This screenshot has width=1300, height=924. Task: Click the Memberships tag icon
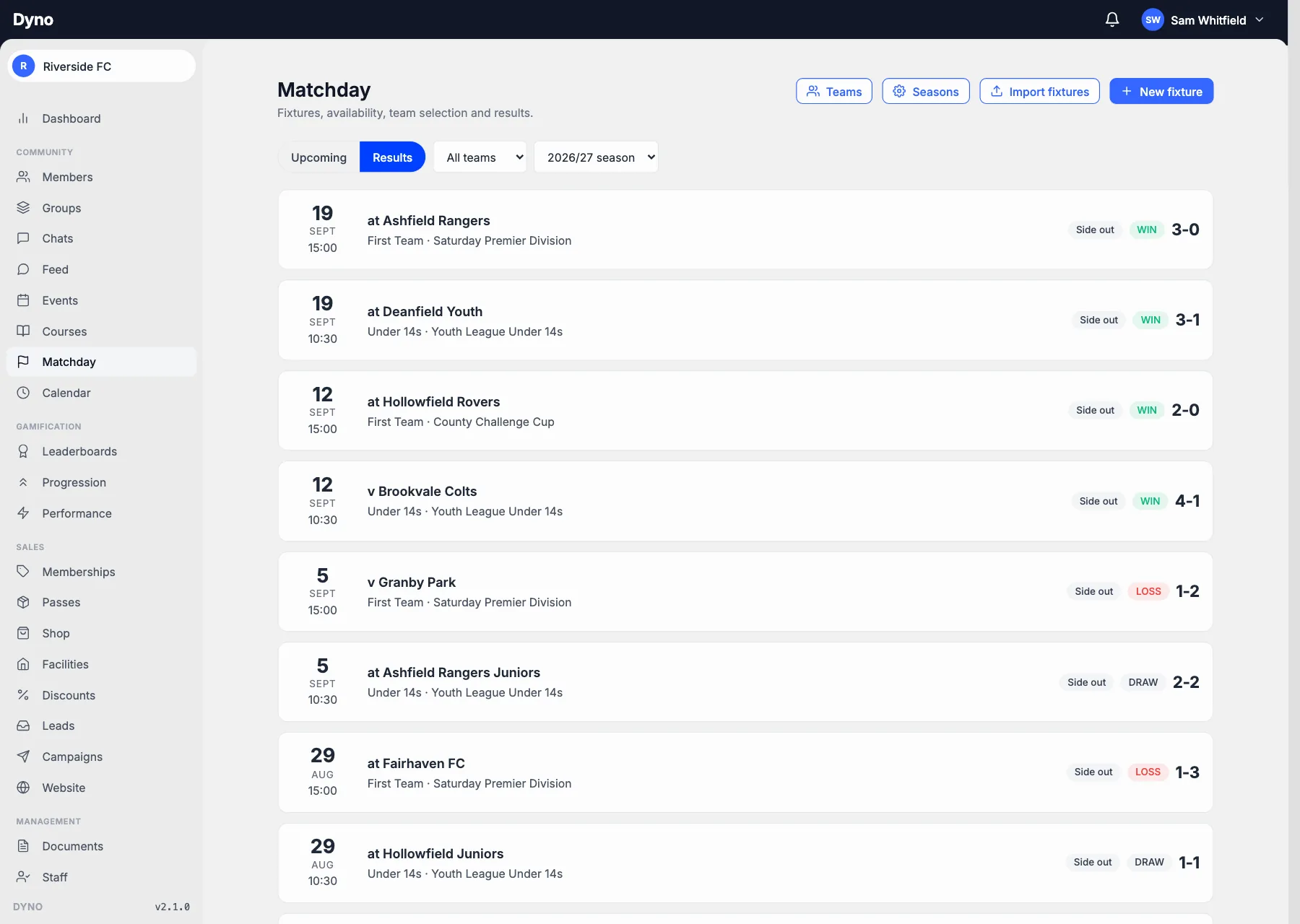(x=23, y=572)
